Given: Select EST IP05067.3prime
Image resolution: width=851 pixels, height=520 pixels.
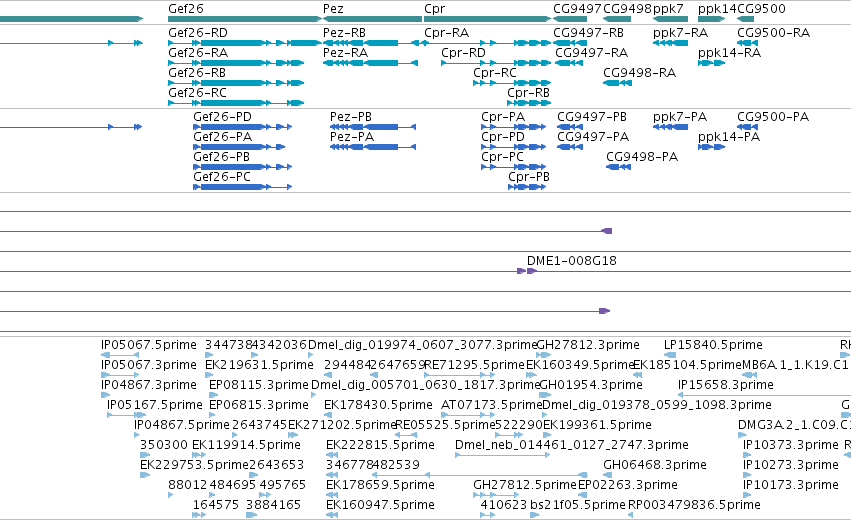Looking at the screenshot, I should 120,375.
